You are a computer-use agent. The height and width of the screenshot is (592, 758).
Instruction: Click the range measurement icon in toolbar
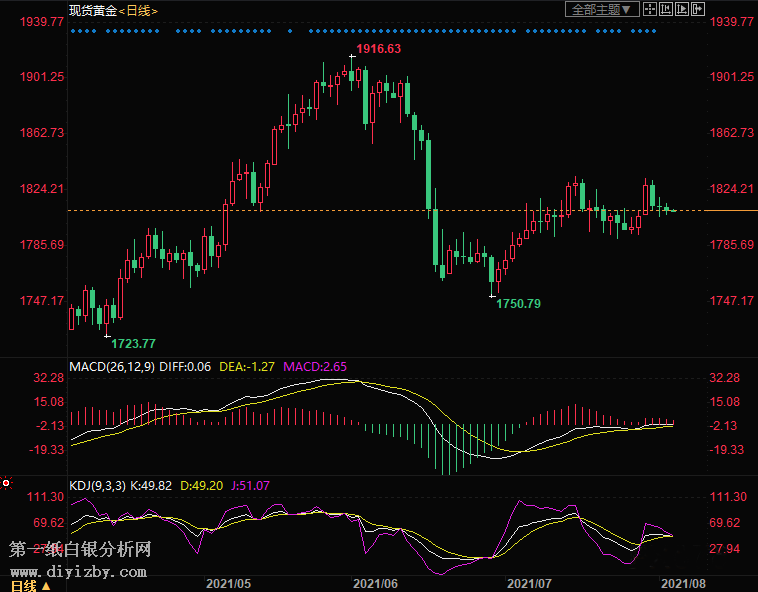(667, 9)
